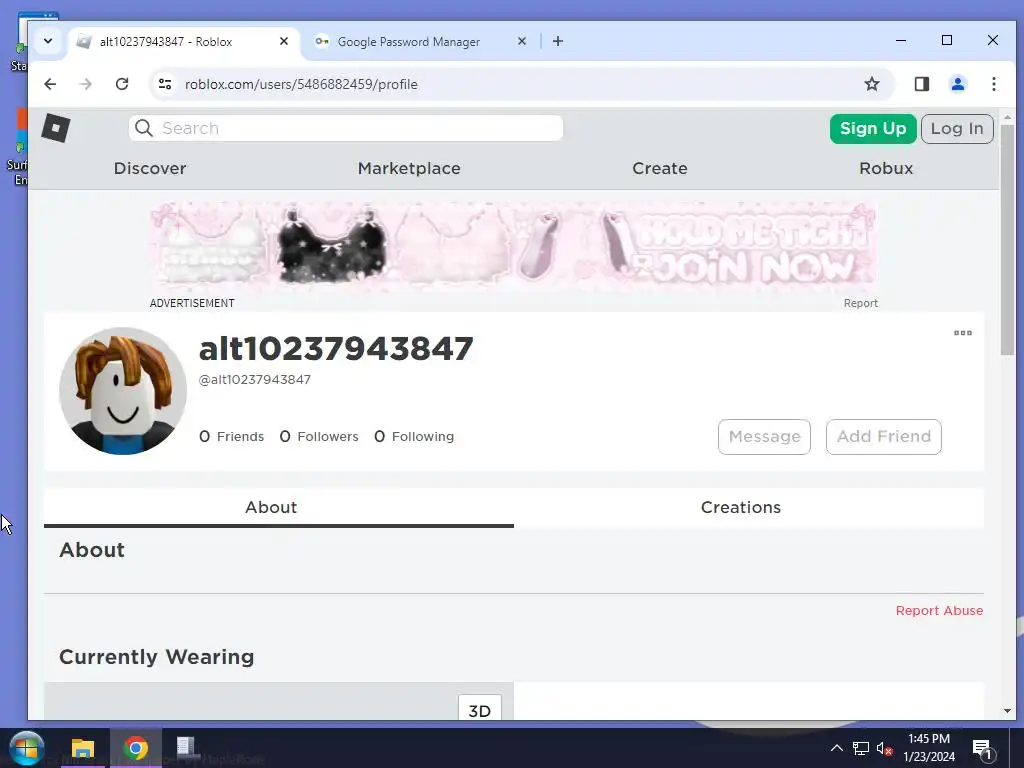The width and height of the screenshot is (1024, 768).
Task: Click the scrollbar up arrow
Action: pos(1007,118)
